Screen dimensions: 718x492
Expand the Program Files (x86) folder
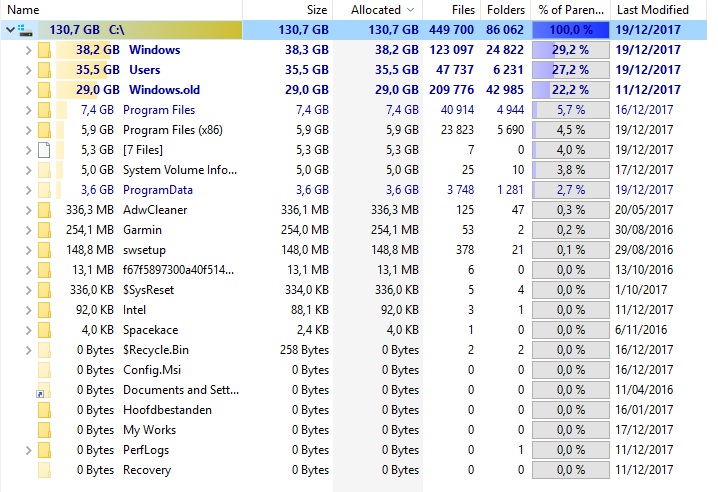(28, 130)
